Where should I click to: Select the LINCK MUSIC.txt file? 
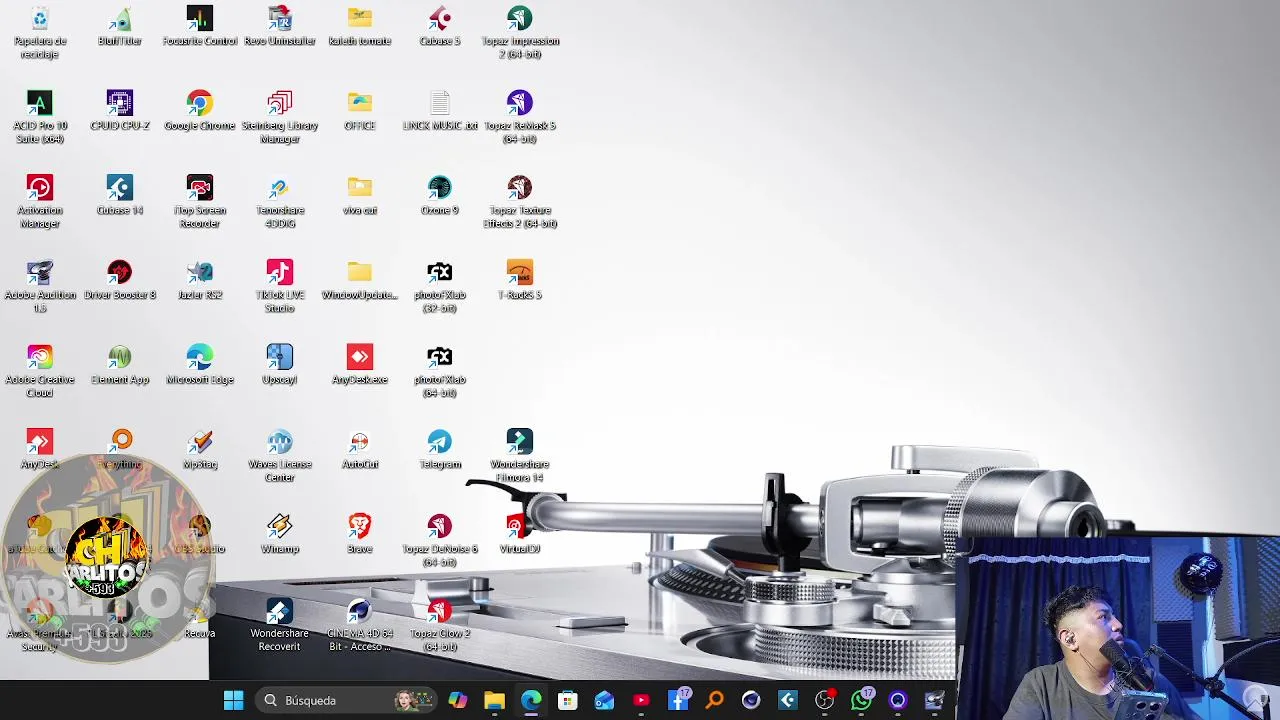click(x=440, y=111)
